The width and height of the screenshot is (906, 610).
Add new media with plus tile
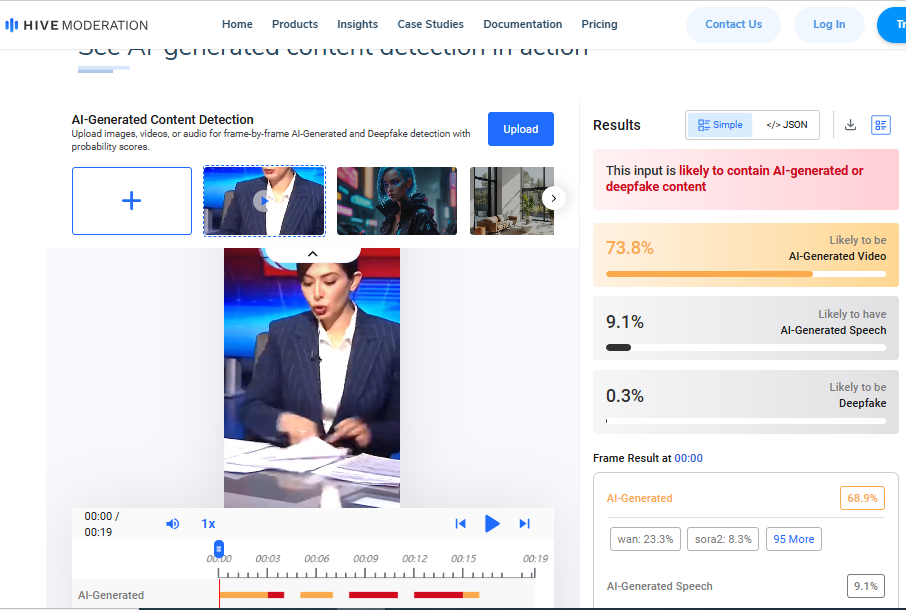click(x=132, y=201)
